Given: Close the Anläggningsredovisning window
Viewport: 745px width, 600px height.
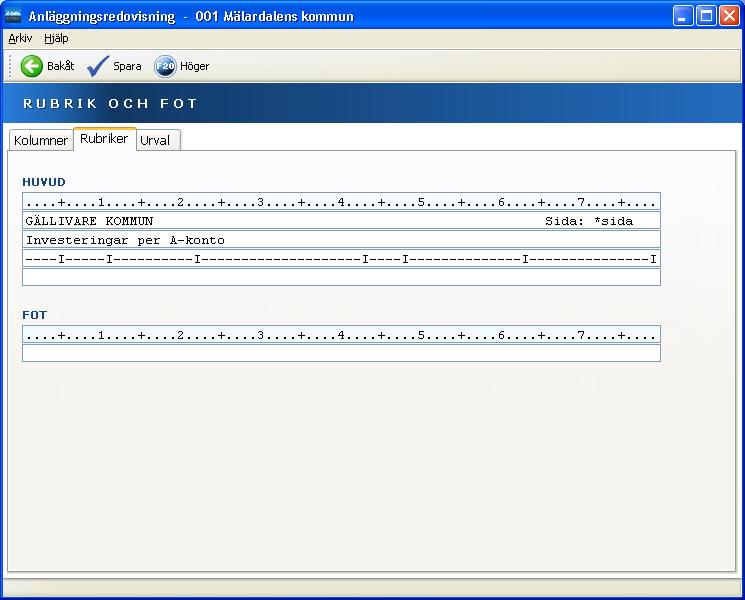Looking at the screenshot, I should click(729, 16).
